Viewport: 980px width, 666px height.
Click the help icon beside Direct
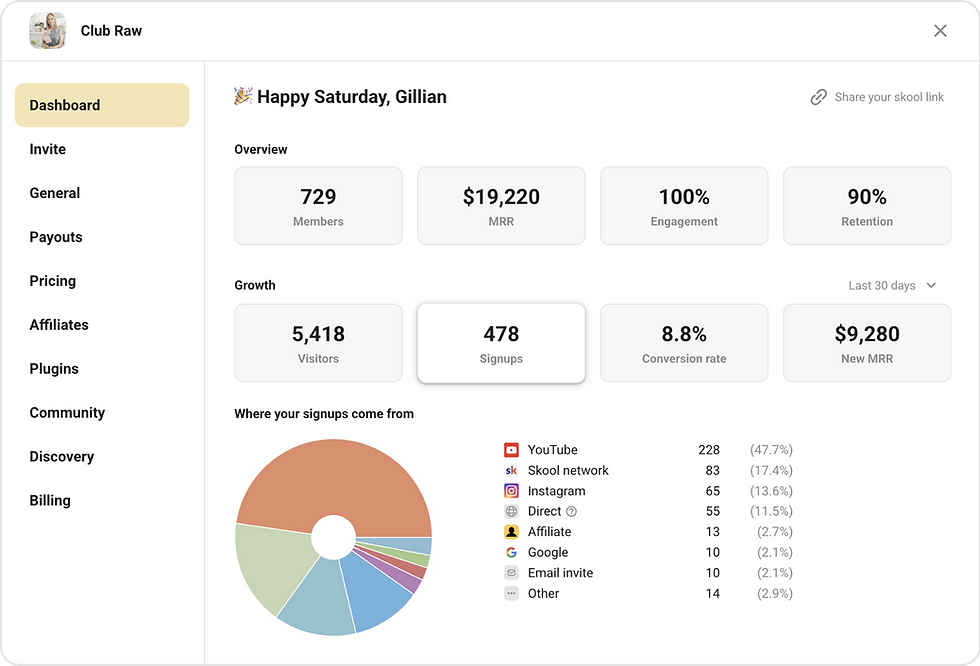click(572, 512)
